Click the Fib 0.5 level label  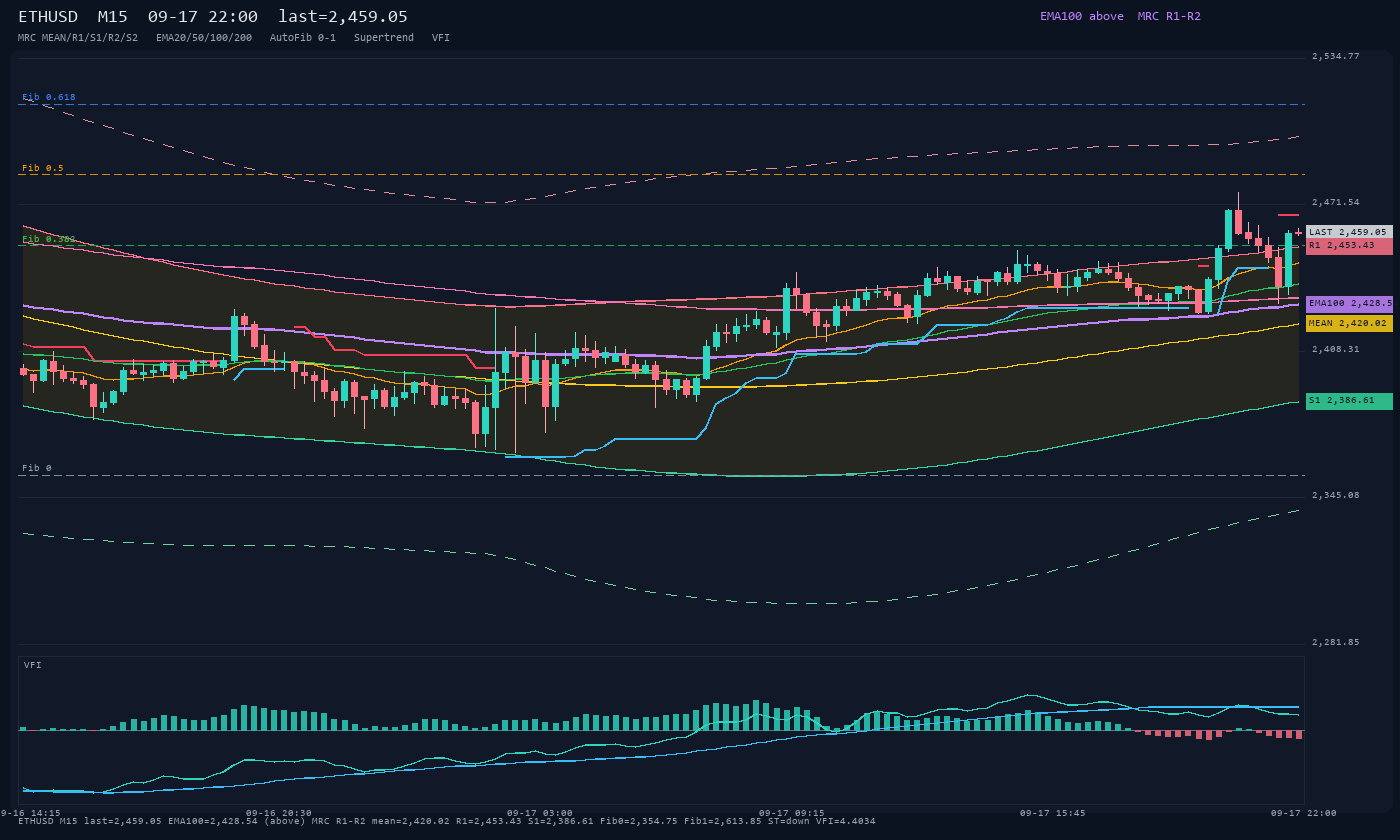(x=43, y=168)
